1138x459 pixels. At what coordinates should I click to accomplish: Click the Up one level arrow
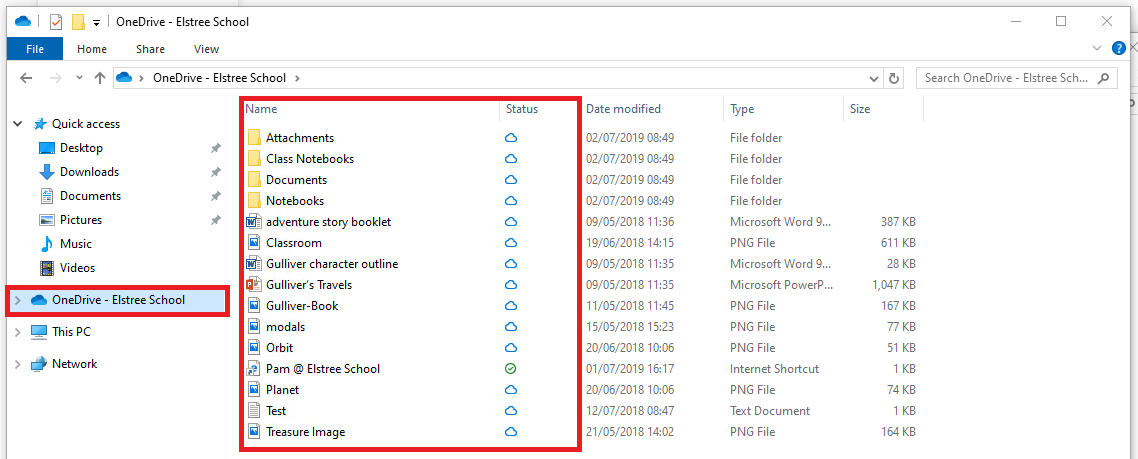point(100,78)
